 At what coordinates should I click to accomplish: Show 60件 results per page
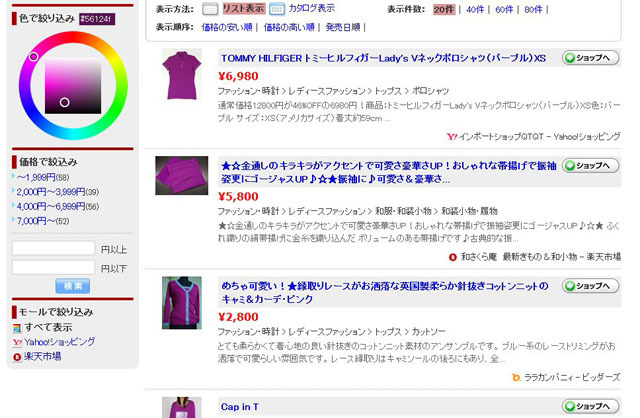[504, 9]
